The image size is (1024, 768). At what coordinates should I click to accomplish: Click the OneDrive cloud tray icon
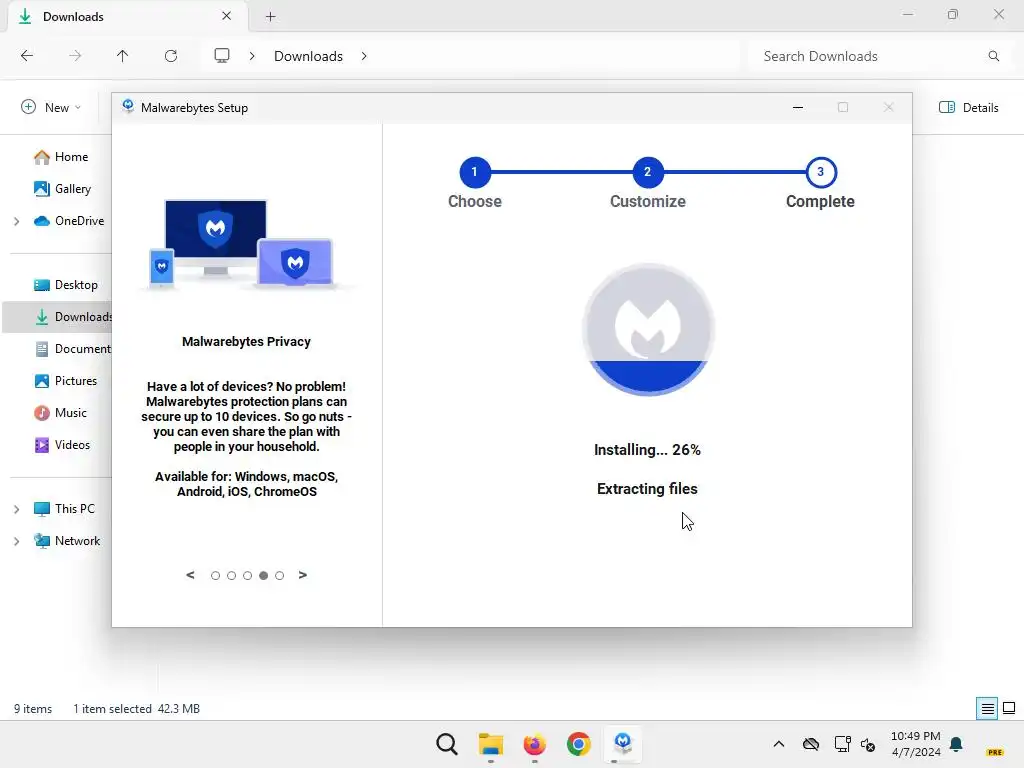point(810,744)
